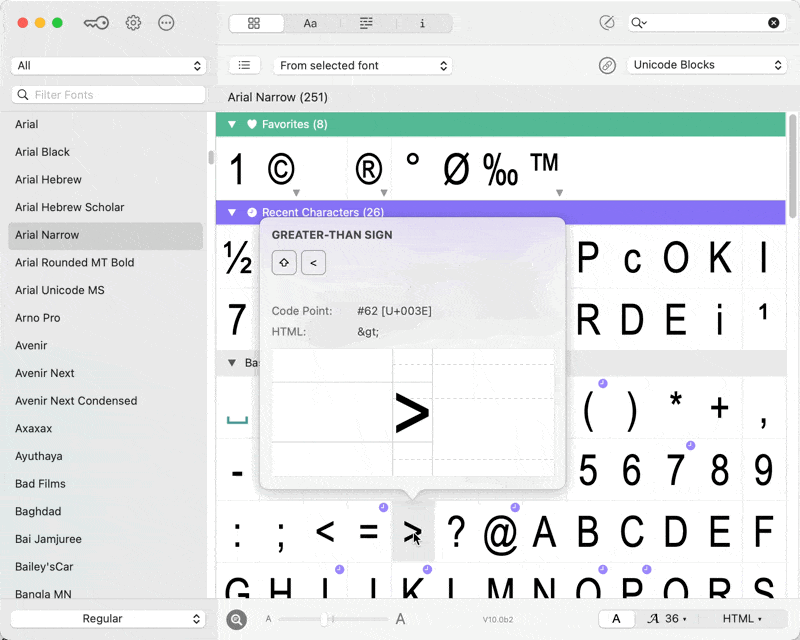
Task: Select Arial Rounded MT Bold in font list
Action: coord(74,263)
